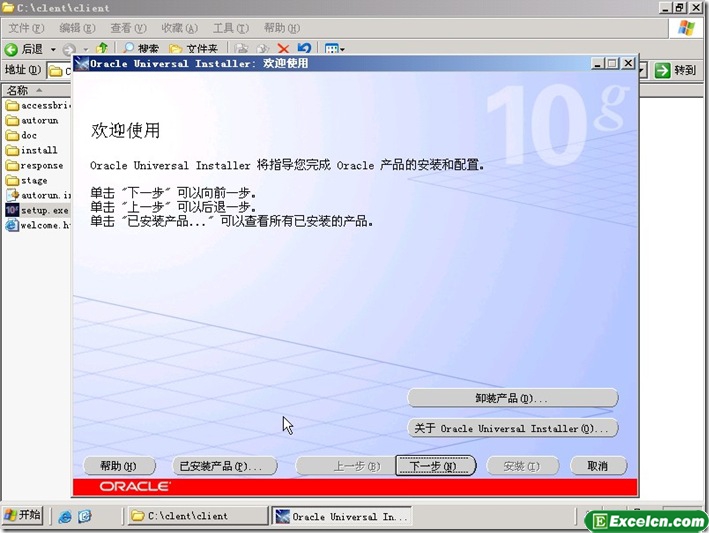The height and width of the screenshot is (533, 709).
Task: Open the Back history dropdown arrow
Action: point(53,49)
